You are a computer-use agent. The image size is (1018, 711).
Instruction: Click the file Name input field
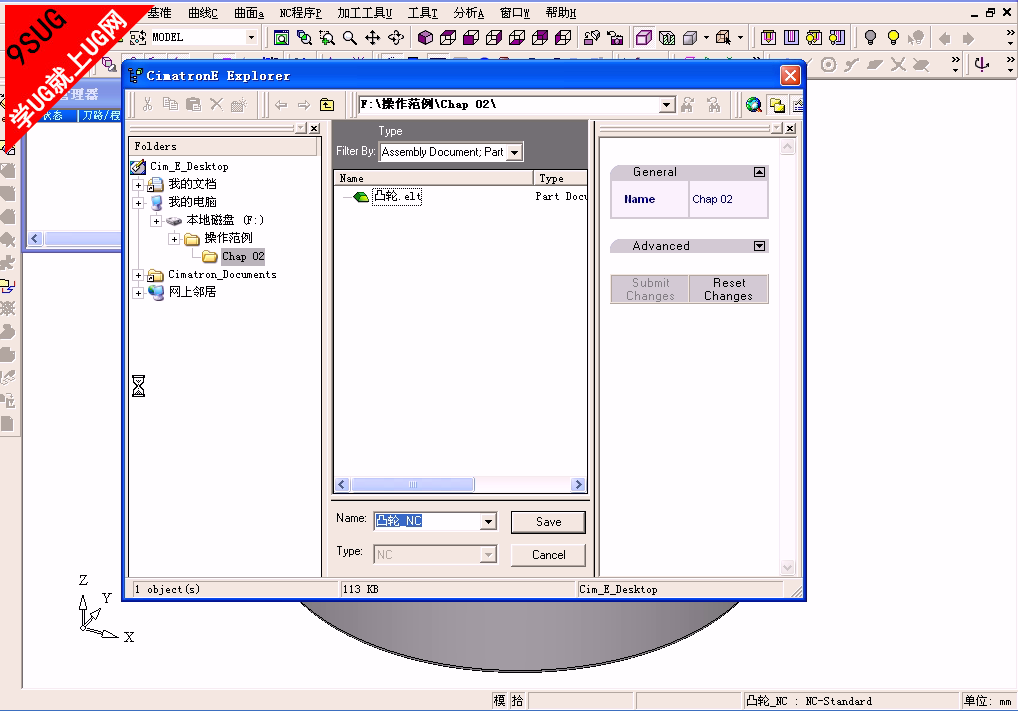427,521
